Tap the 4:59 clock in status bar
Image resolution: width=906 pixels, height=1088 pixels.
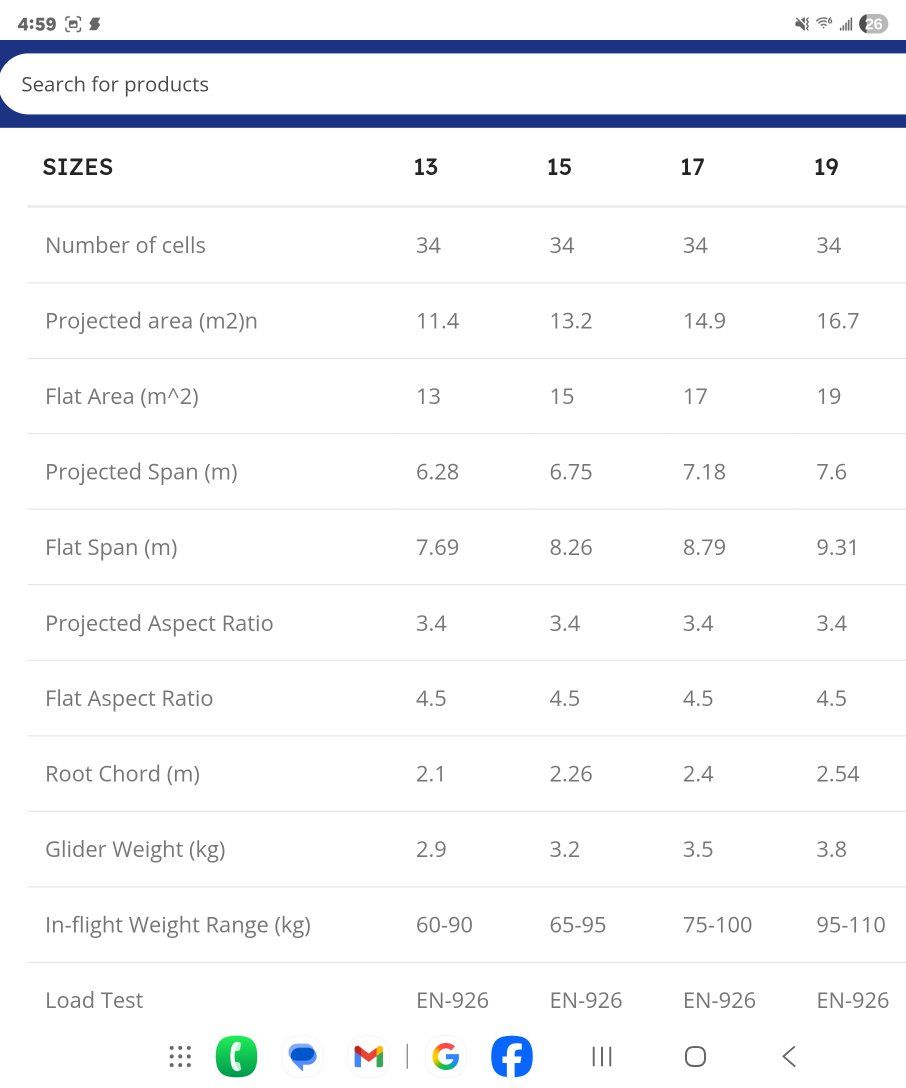click(x=37, y=24)
